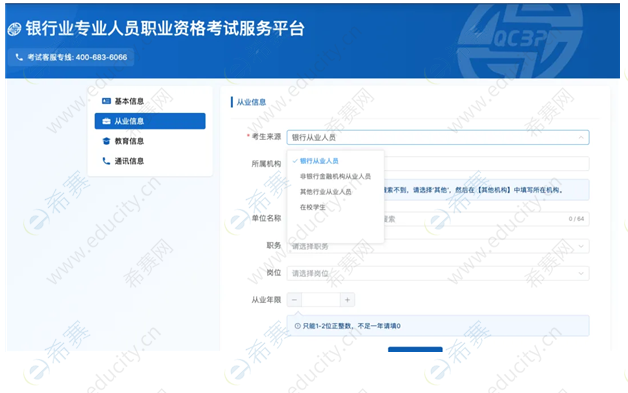Click the info icon in the 从业年限 hint
628x393 pixels.
click(297, 326)
